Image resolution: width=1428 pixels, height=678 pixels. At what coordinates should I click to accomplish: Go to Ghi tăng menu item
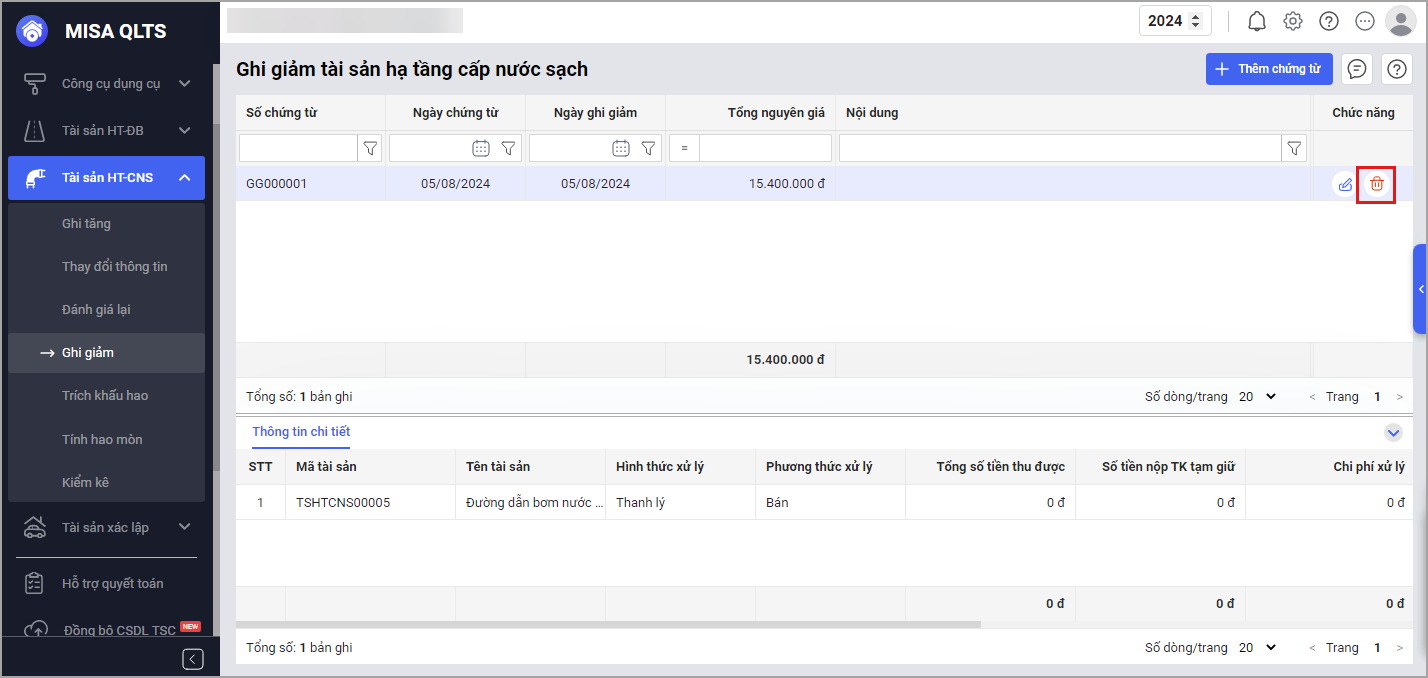[x=86, y=224]
